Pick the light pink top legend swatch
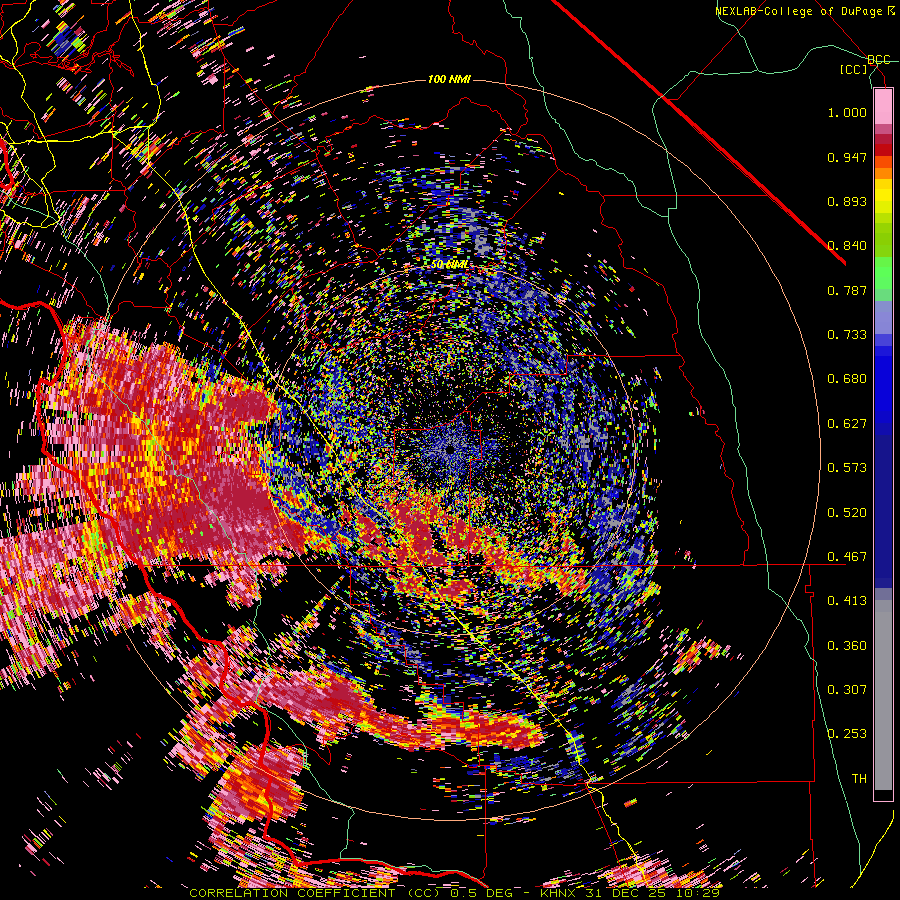 [x=883, y=106]
